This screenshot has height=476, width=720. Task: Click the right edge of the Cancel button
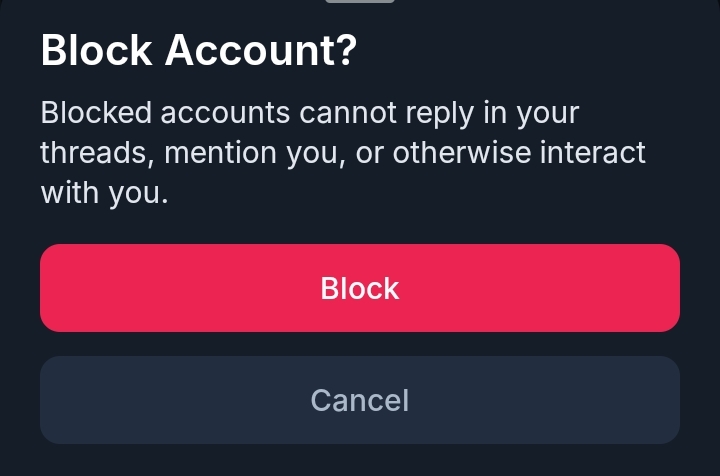tap(658, 400)
